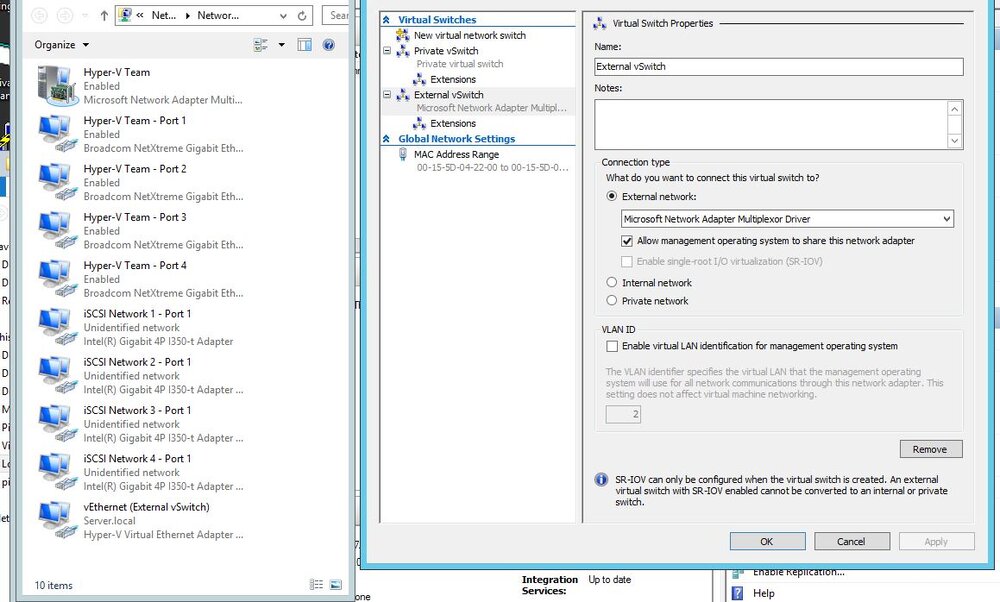Open Extensions under Private vSwitch
The image size is (1000, 602).
(x=453, y=79)
